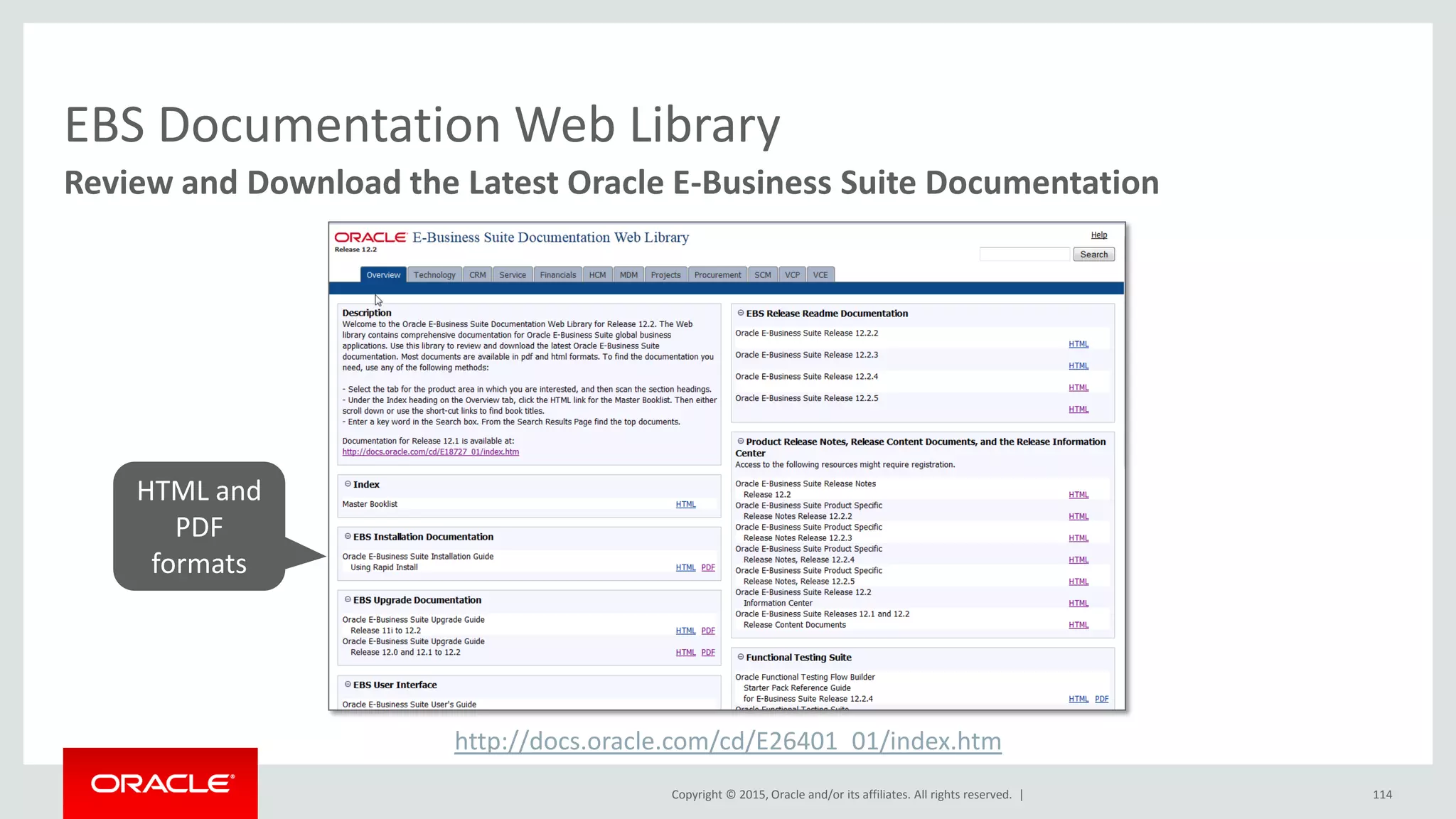Open the MDM tab
This screenshot has height=819, width=1456.
(x=628, y=275)
